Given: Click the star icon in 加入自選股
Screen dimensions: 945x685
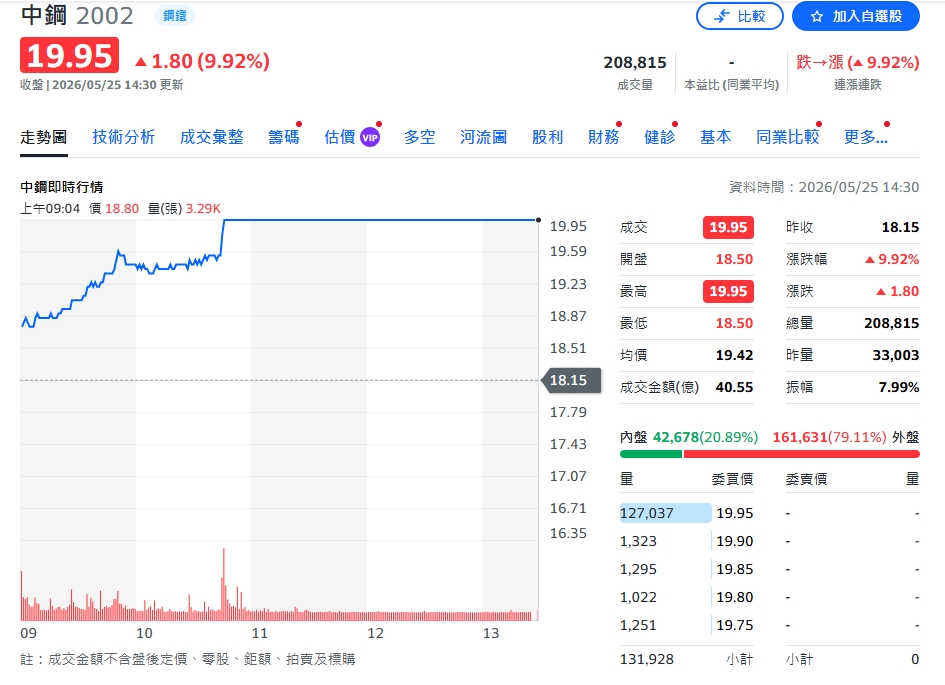Looking at the screenshot, I should (817, 17).
